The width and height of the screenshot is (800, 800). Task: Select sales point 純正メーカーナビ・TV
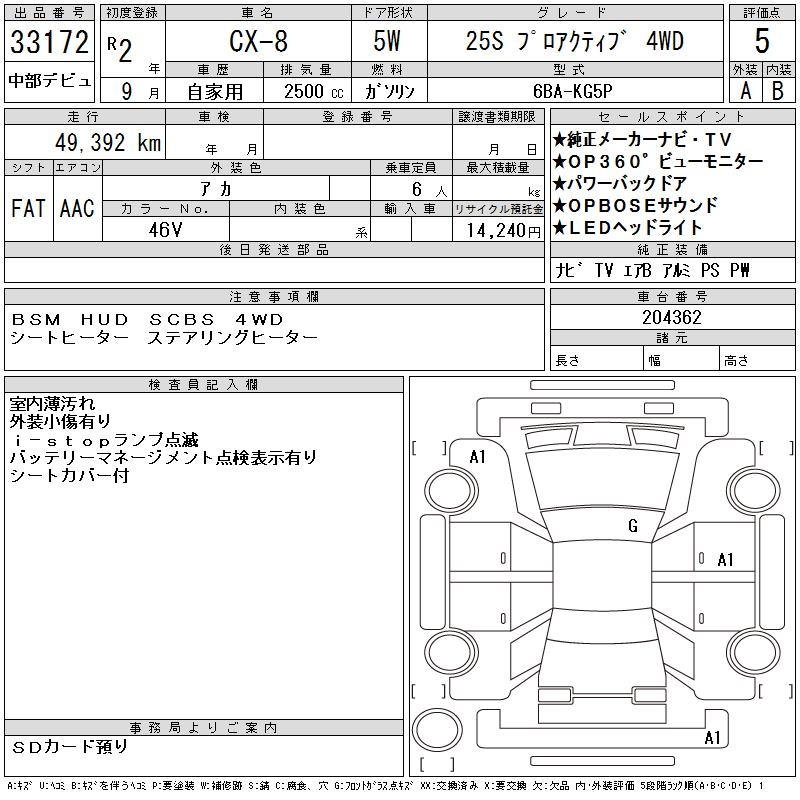click(643, 139)
